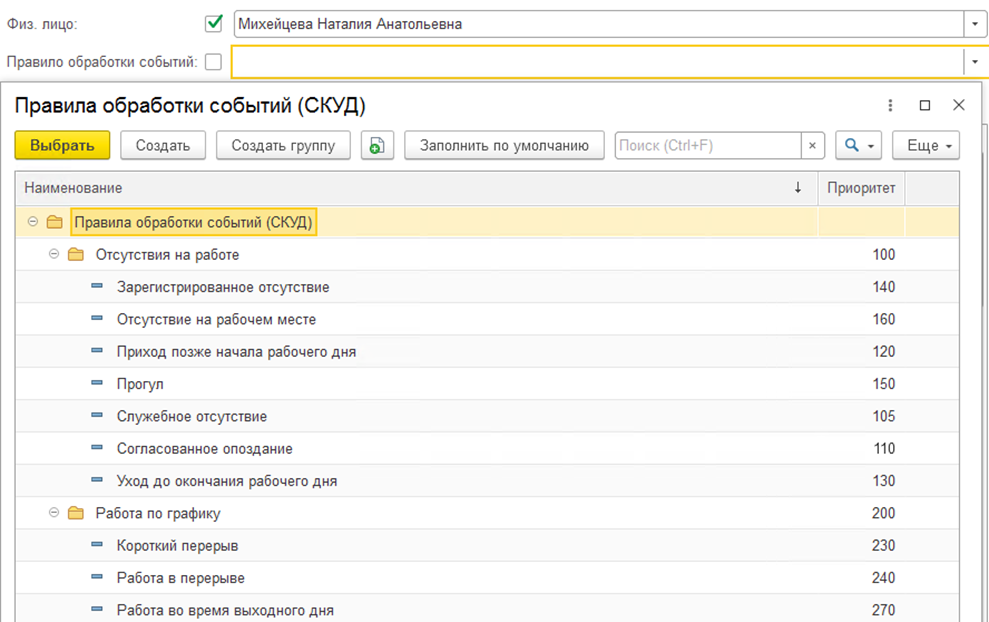This screenshot has height=622, width=989.
Task: Focus the Поиск (Ctrl+F) search field
Action: click(x=707, y=146)
